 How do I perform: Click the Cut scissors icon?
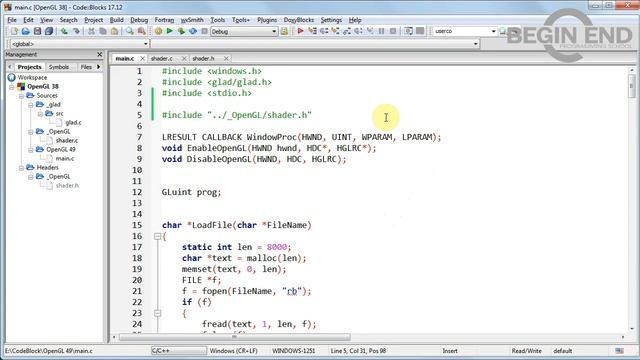(91, 31)
